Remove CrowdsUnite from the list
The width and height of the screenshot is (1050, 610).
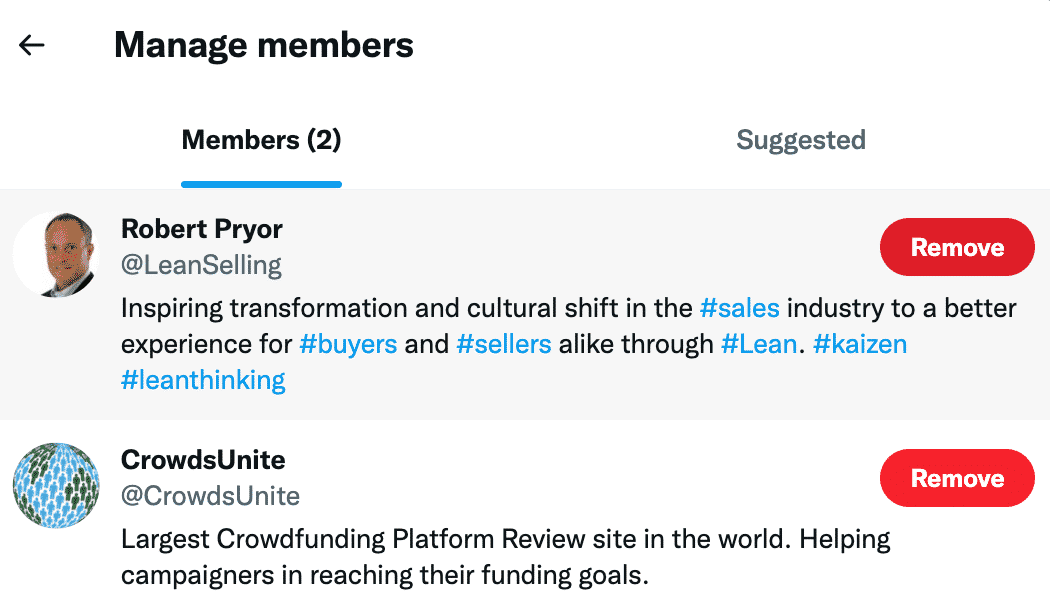957,478
